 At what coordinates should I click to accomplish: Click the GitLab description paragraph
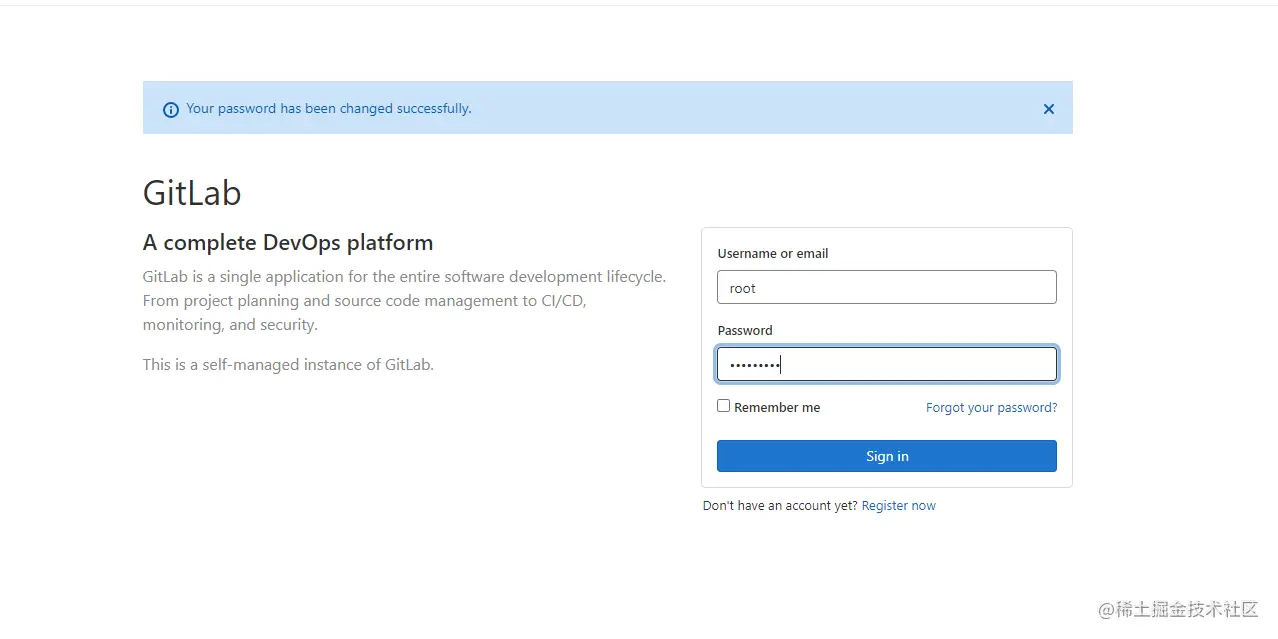[x=404, y=300]
